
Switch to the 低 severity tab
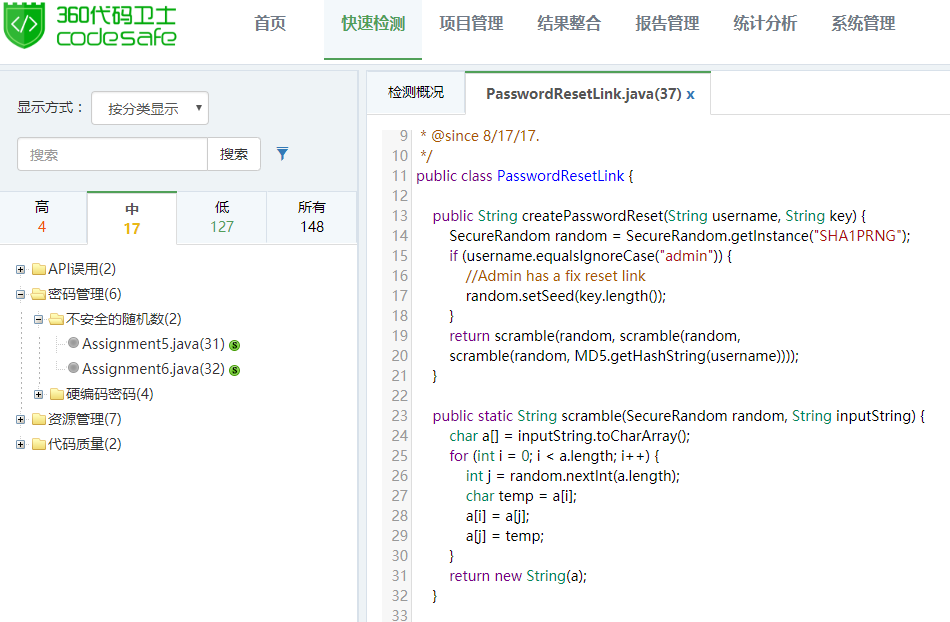tap(222, 217)
